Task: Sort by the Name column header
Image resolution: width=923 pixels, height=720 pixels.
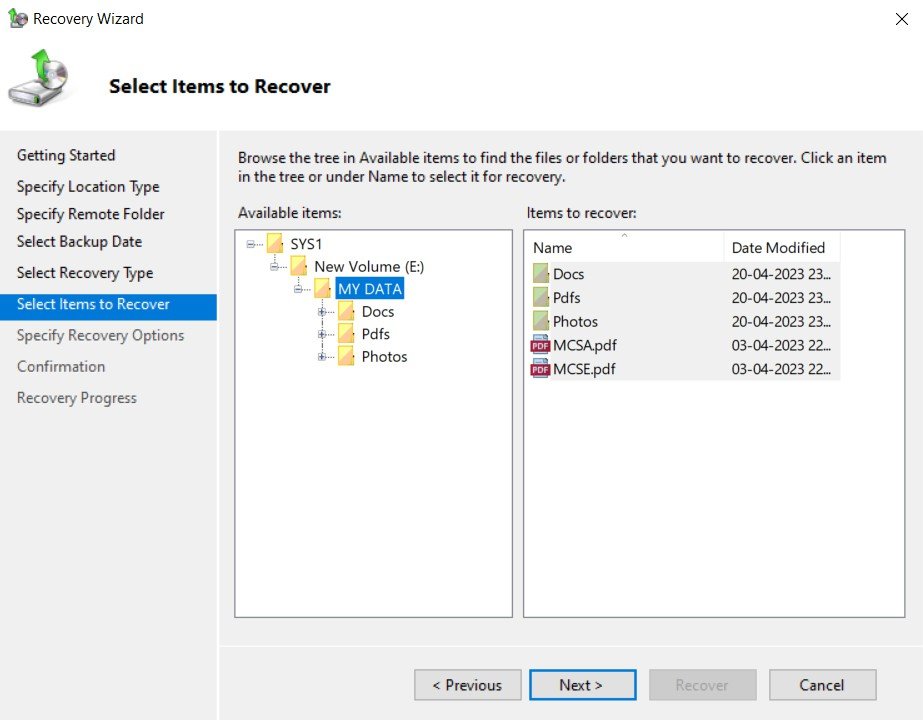Action: (x=626, y=247)
